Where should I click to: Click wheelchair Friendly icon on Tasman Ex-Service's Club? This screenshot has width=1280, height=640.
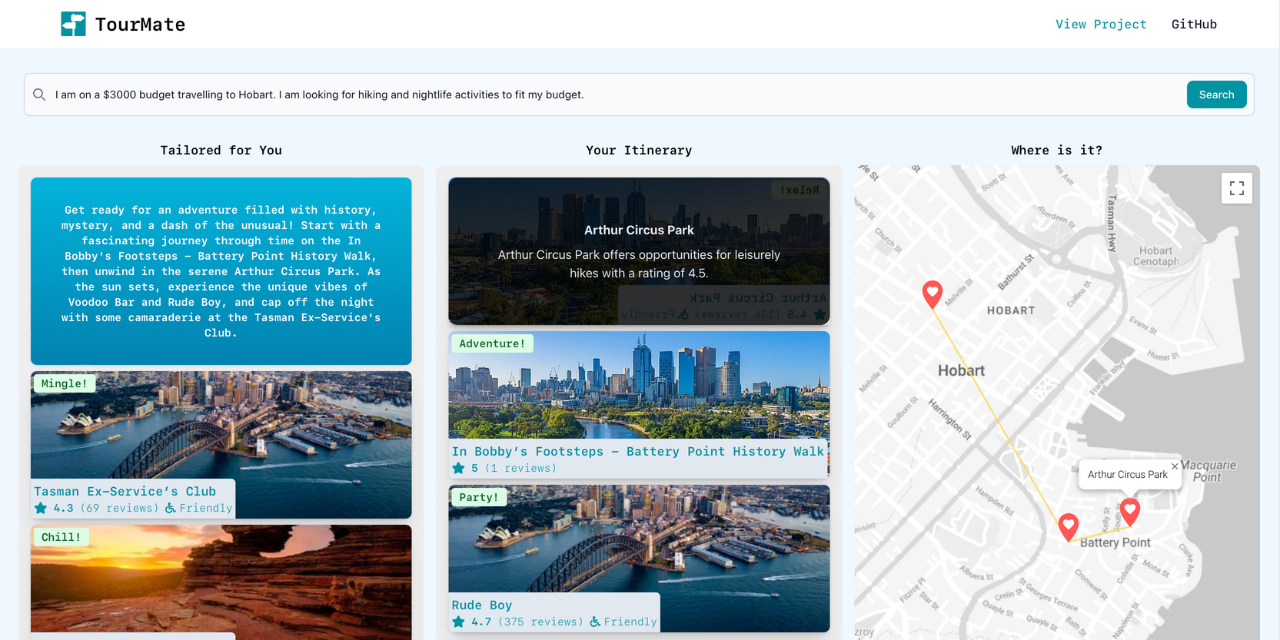(x=170, y=508)
